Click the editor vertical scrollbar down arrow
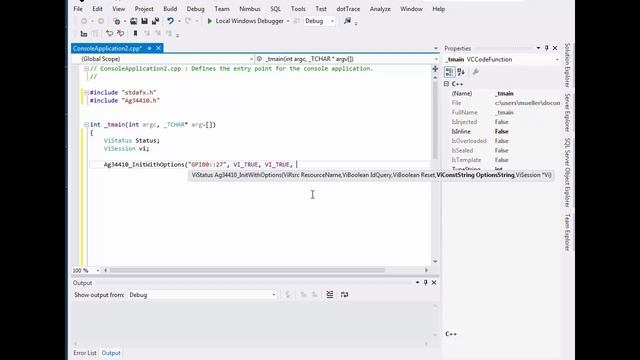 [x=435, y=261]
